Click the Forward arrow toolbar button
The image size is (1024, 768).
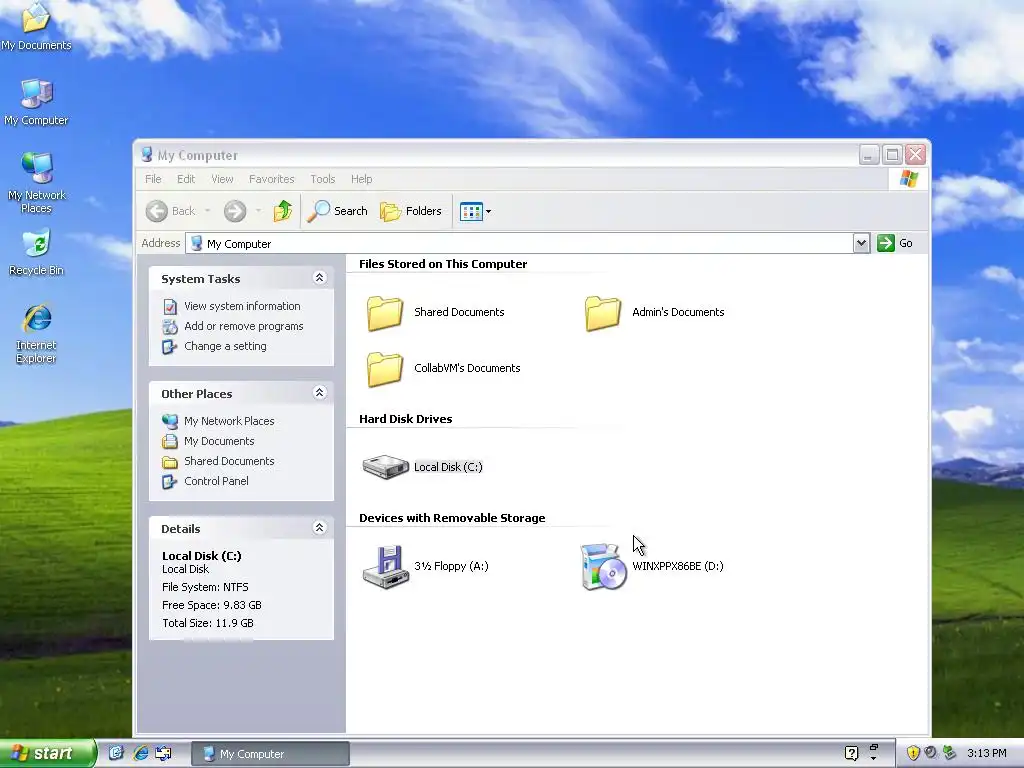[x=235, y=211]
